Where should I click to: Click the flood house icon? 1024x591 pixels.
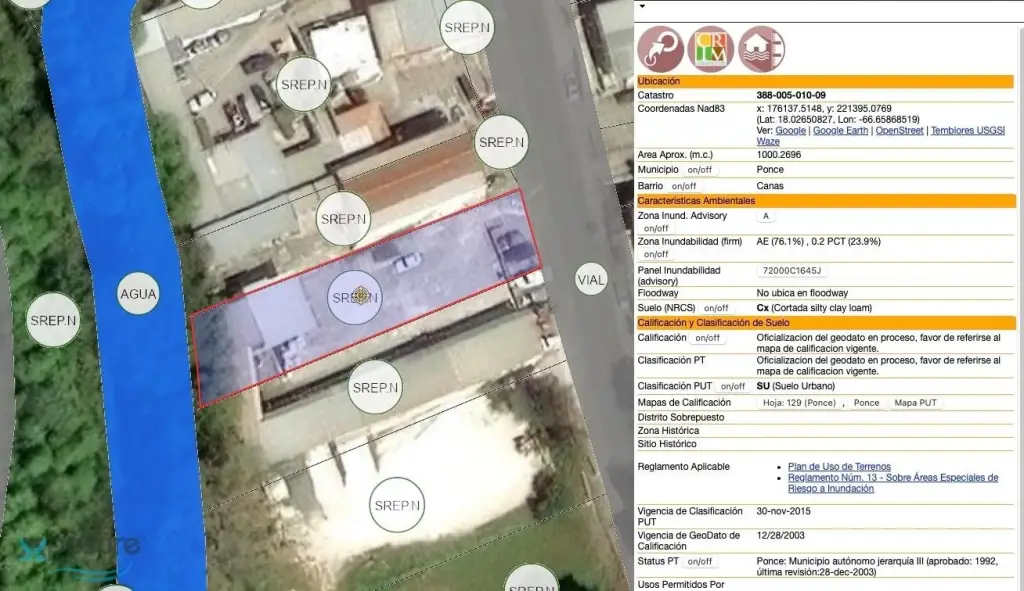click(x=761, y=48)
